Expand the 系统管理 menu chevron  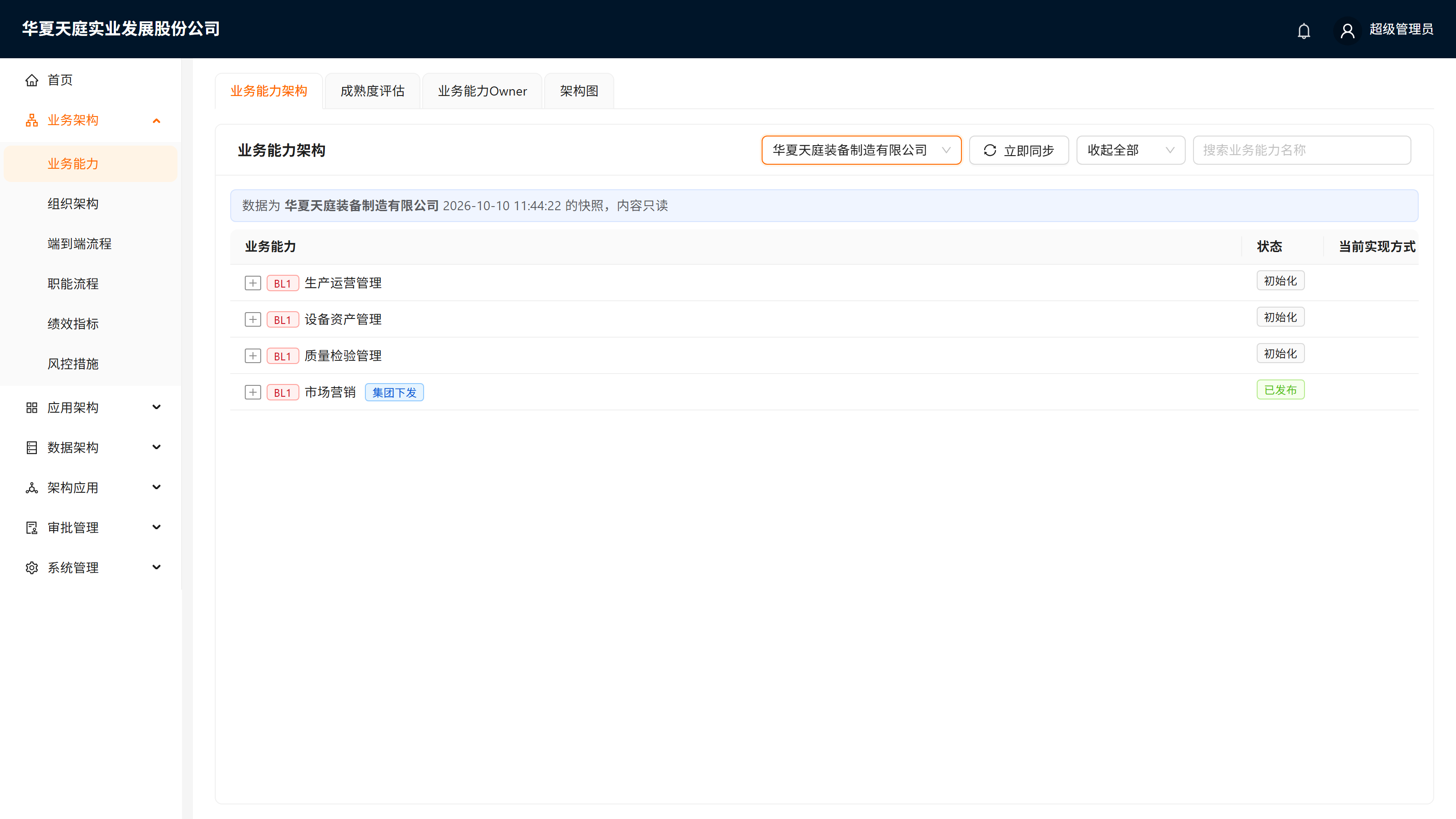[157, 568]
